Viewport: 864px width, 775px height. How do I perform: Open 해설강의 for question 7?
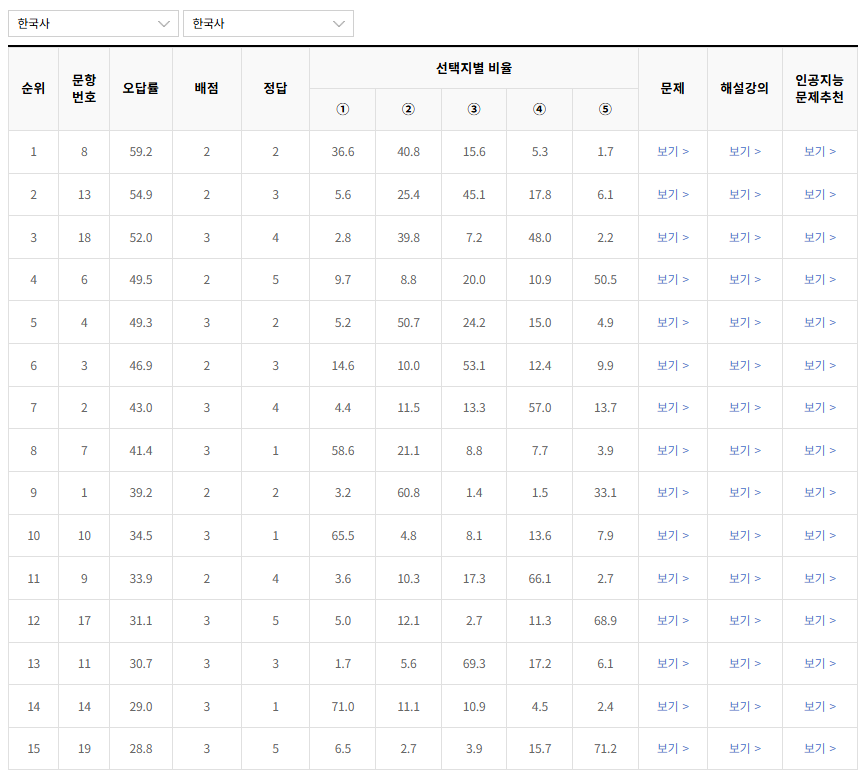(x=745, y=450)
